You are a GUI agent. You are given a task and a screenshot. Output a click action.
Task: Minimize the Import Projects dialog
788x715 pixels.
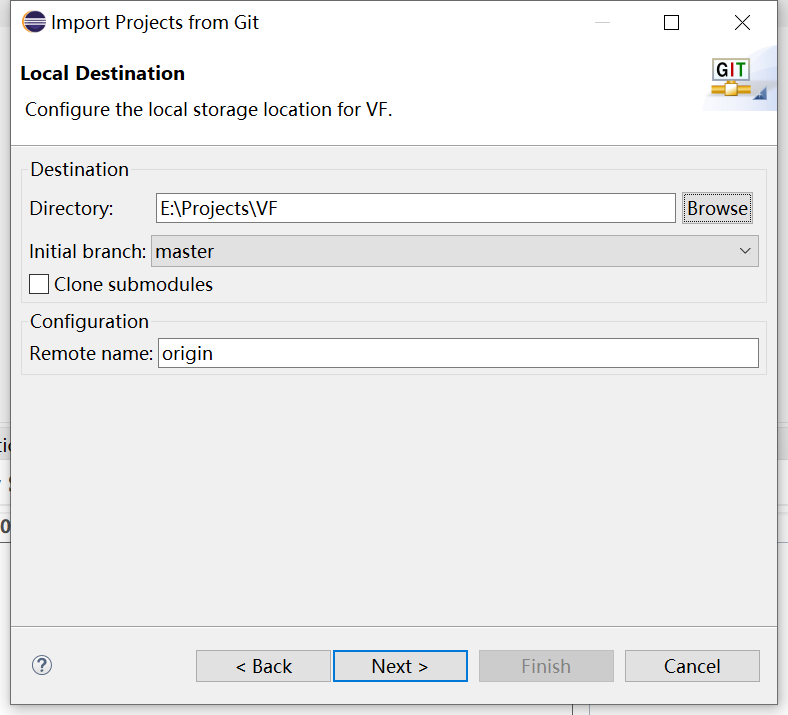point(602,22)
